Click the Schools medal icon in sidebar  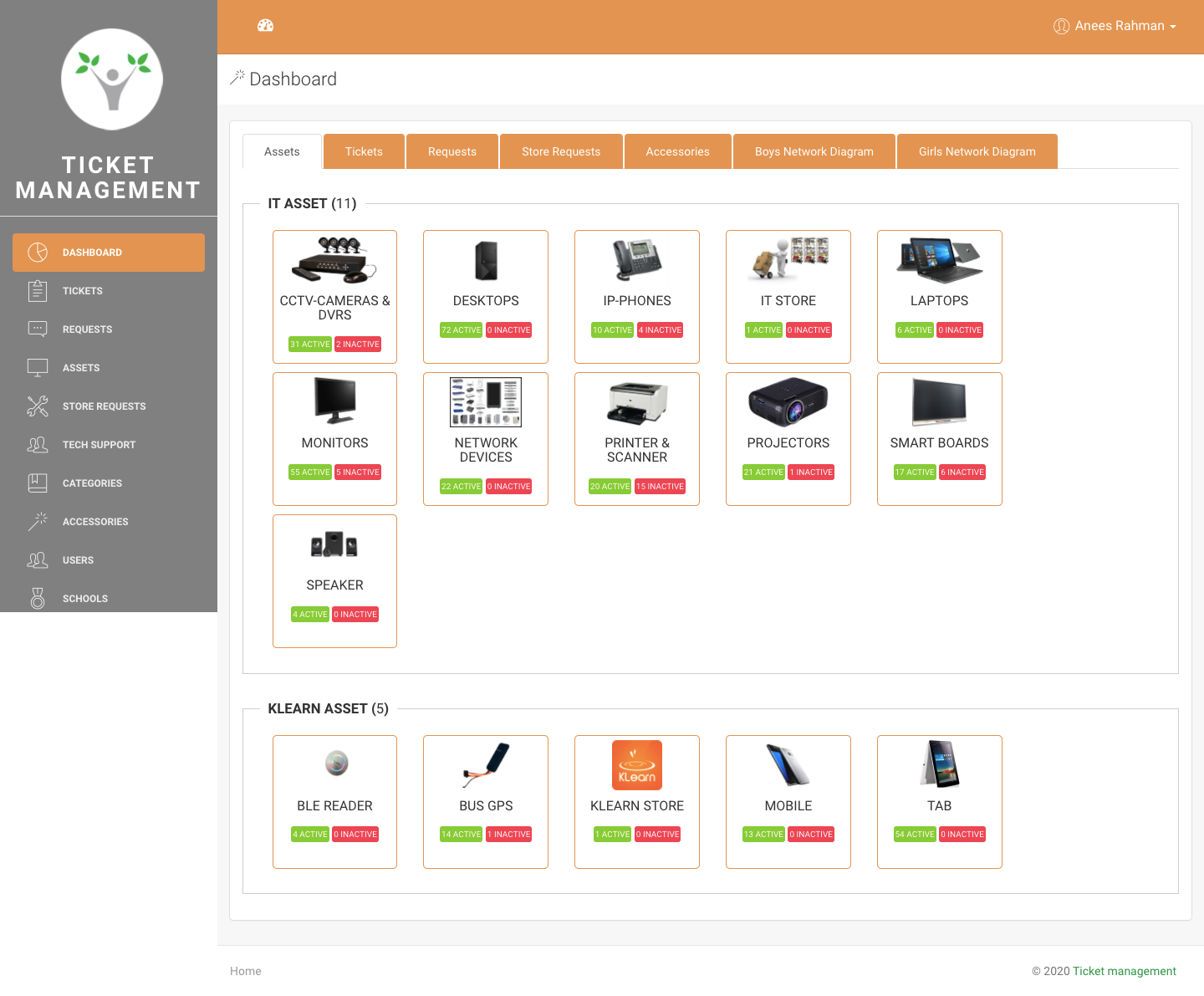38,599
